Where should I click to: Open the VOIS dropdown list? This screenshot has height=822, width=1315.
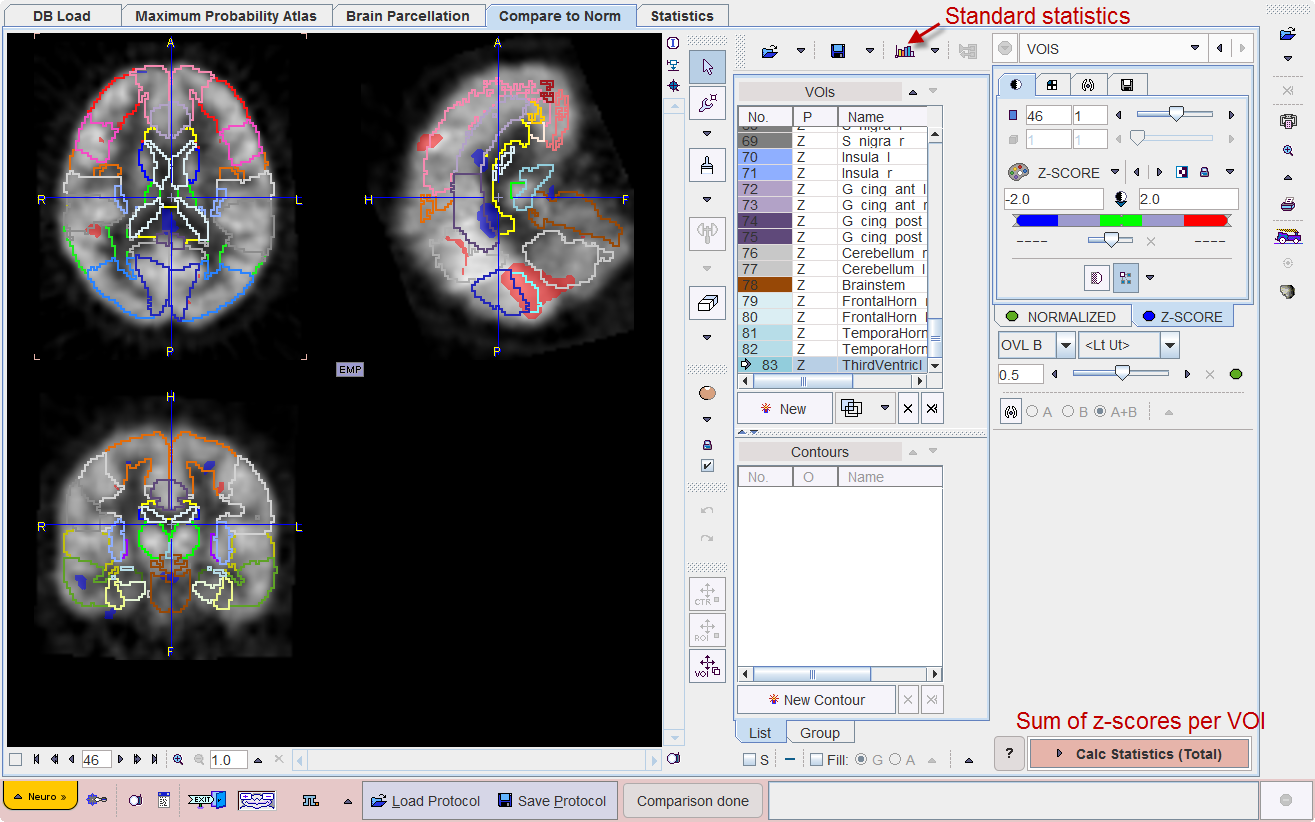pos(1196,48)
